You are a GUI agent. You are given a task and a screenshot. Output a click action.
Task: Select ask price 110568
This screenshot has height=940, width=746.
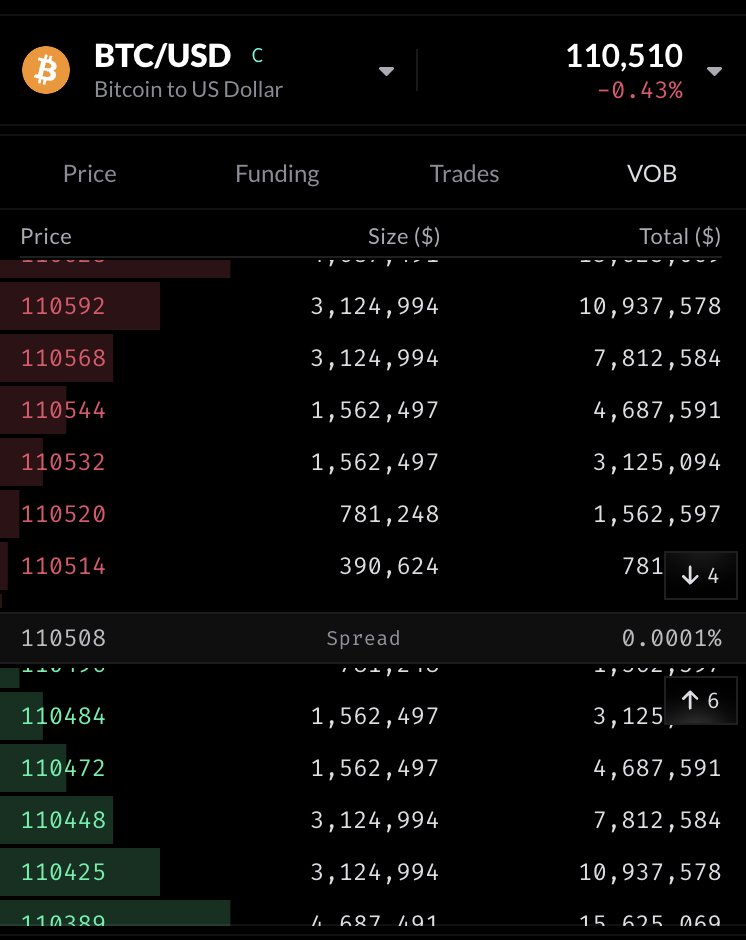pos(64,358)
